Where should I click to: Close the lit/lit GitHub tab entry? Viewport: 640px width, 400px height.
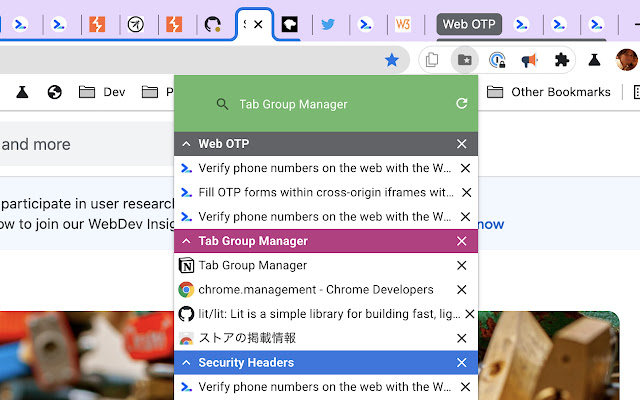click(x=470, y=314)
